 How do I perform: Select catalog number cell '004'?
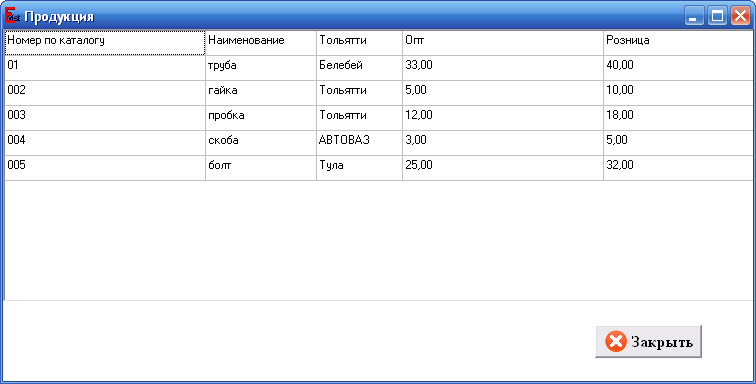[x=105, y=143]
